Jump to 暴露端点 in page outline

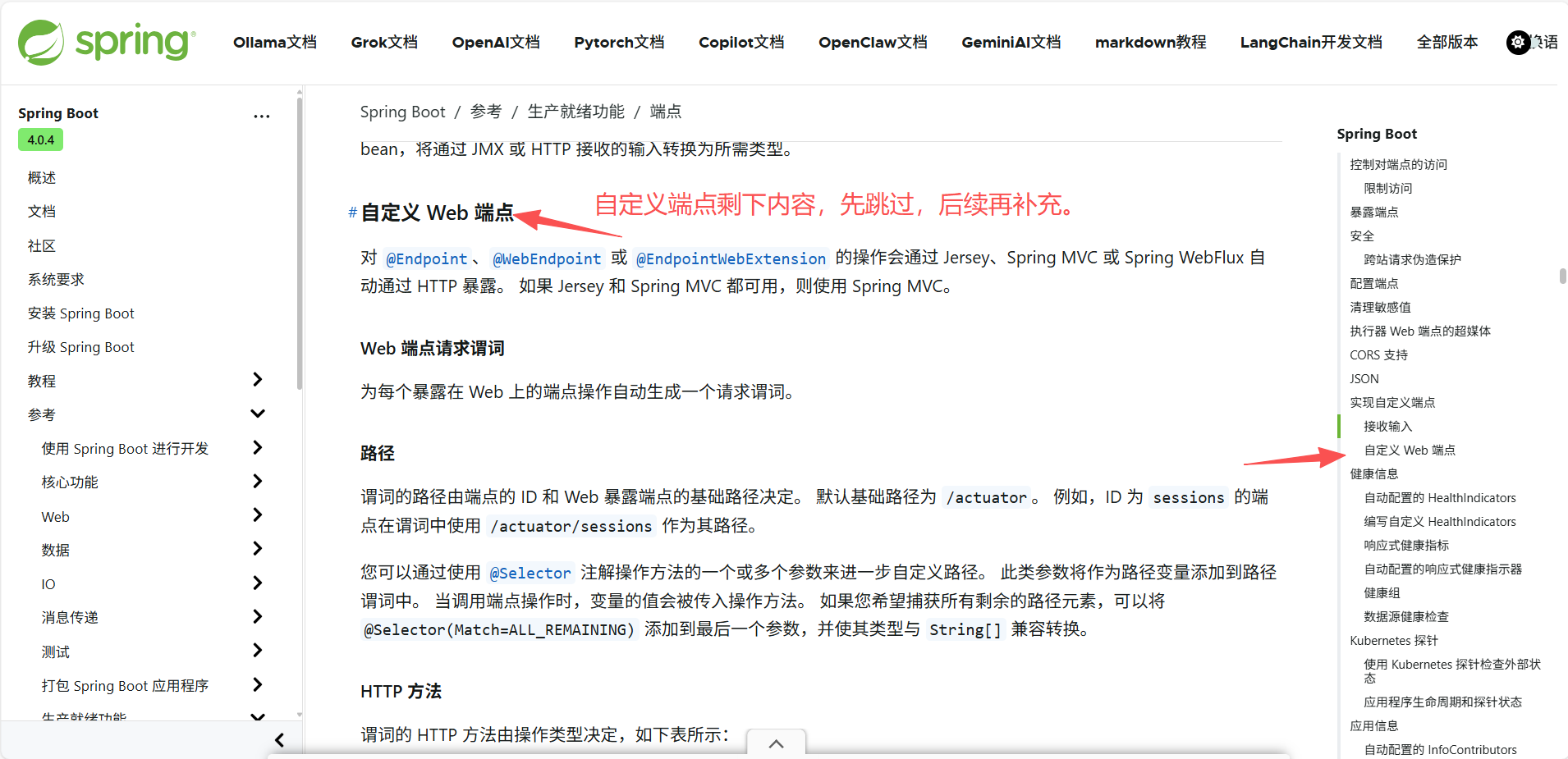click(x=1373, y=213)
